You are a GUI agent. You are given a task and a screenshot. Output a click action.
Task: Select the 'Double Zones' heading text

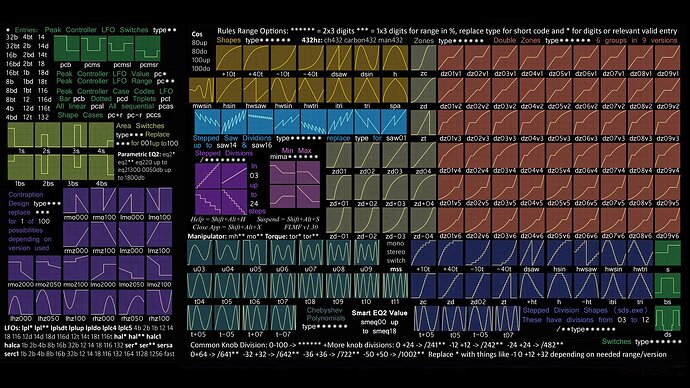[x=517, y=40]
